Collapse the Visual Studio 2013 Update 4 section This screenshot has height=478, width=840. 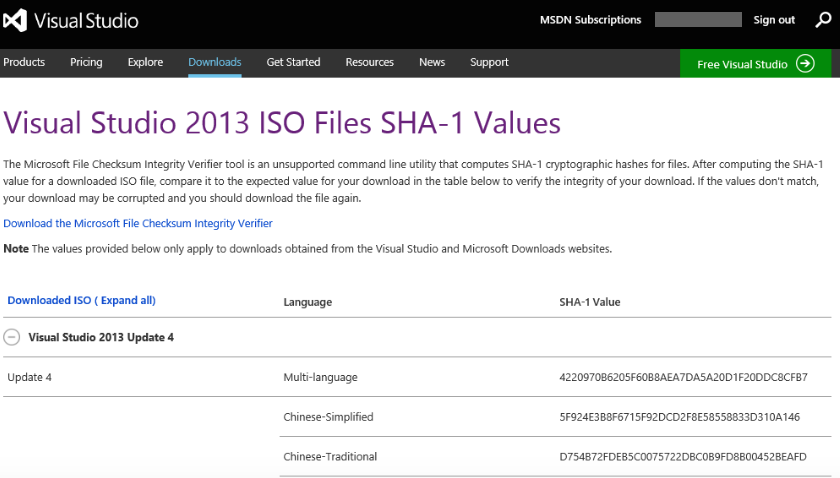point(12,337)
